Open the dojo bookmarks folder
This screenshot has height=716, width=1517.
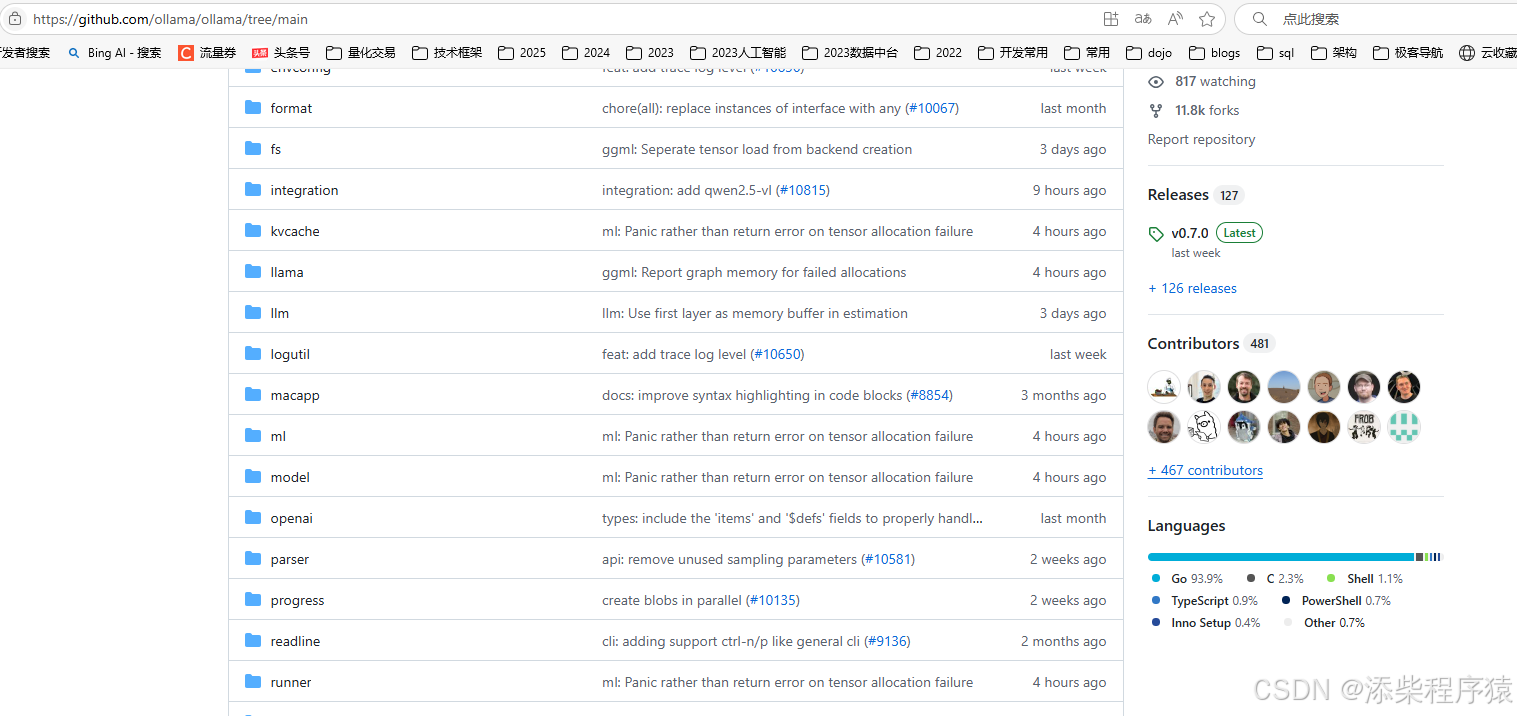(x=1149, y=53)
